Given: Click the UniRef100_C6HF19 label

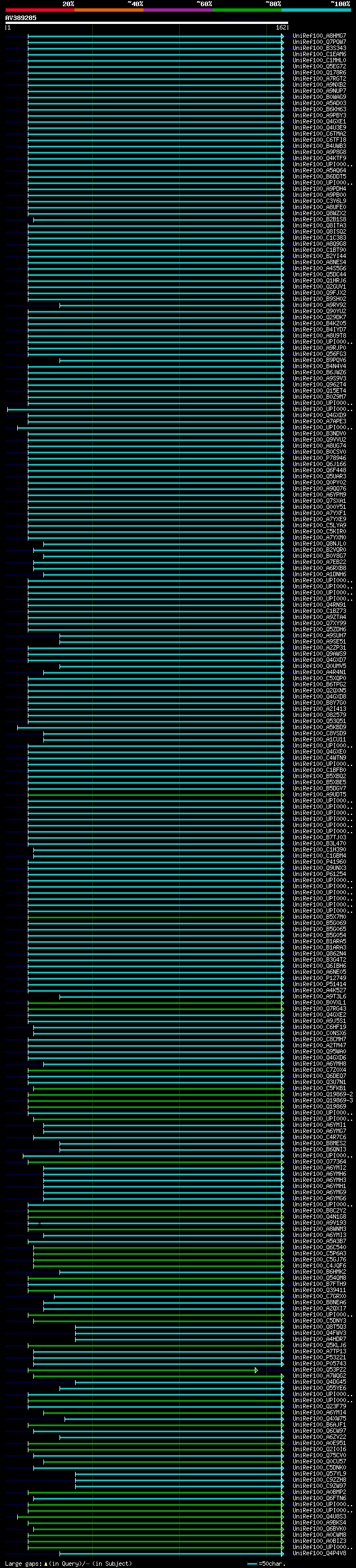Looking at the screenshot, I should (319, 1027).
